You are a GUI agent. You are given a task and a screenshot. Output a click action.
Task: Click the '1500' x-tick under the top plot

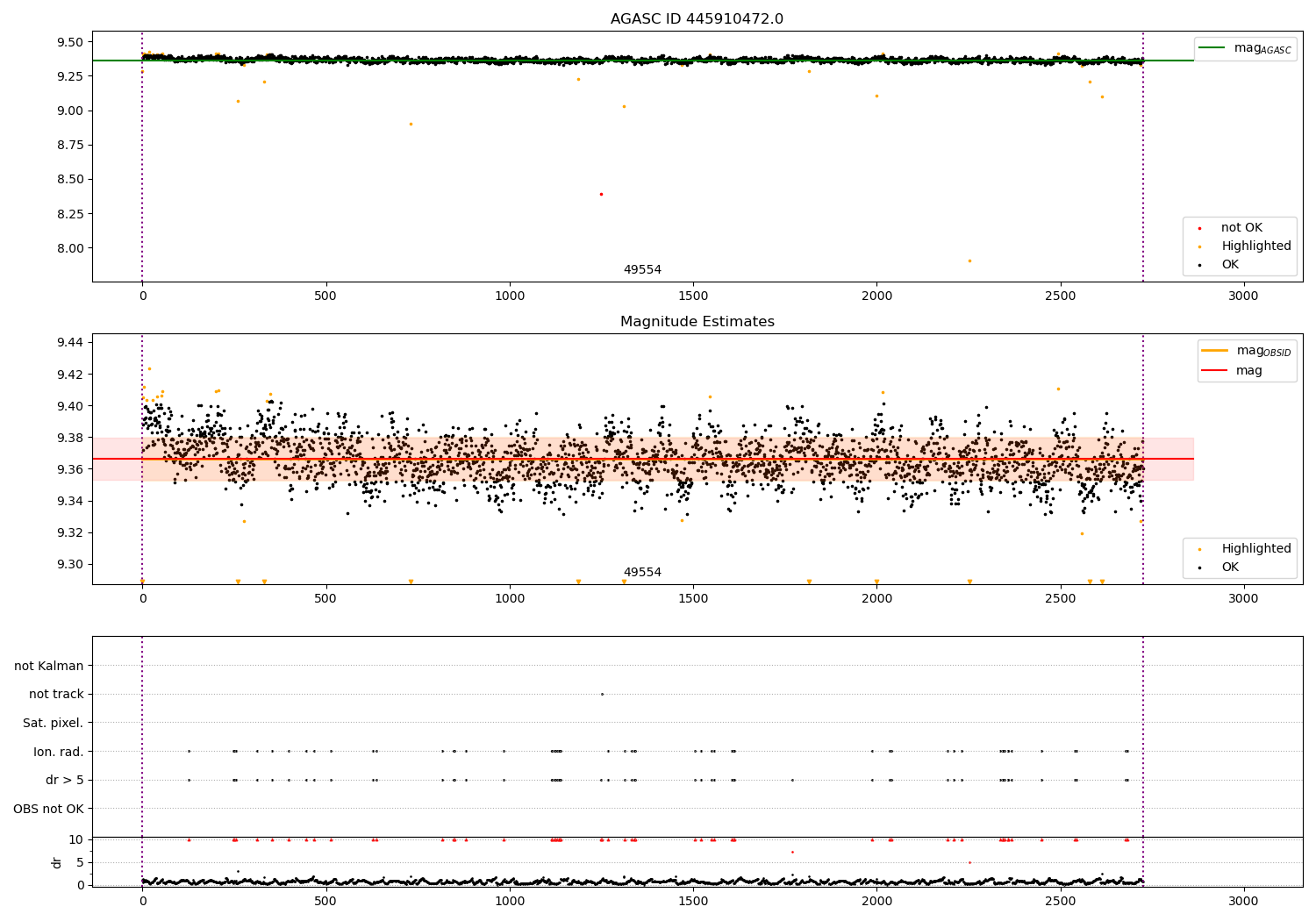tap(693, 296)
